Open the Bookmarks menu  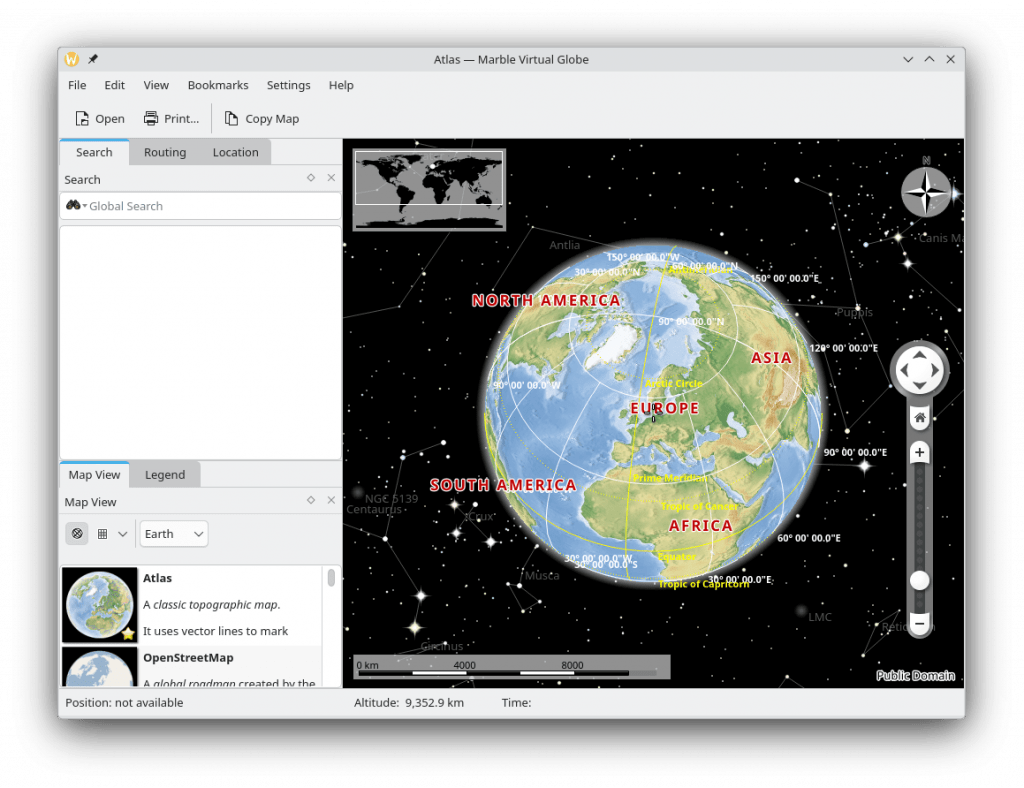tap(218, 85)
